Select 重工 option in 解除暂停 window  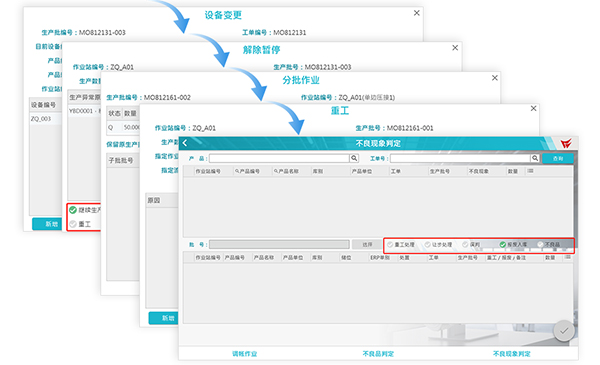pos(80,224)
